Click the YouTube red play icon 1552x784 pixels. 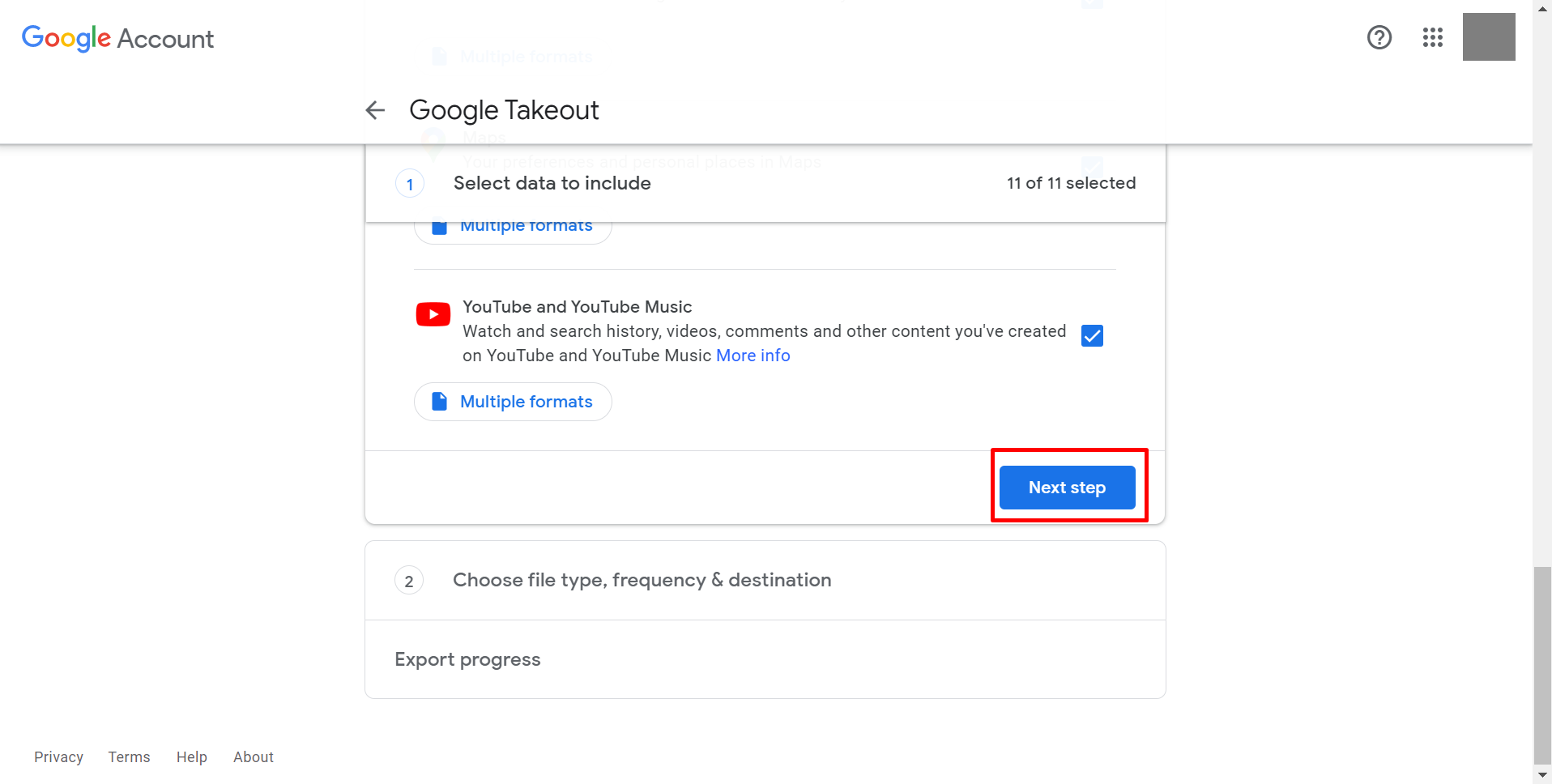433,314
